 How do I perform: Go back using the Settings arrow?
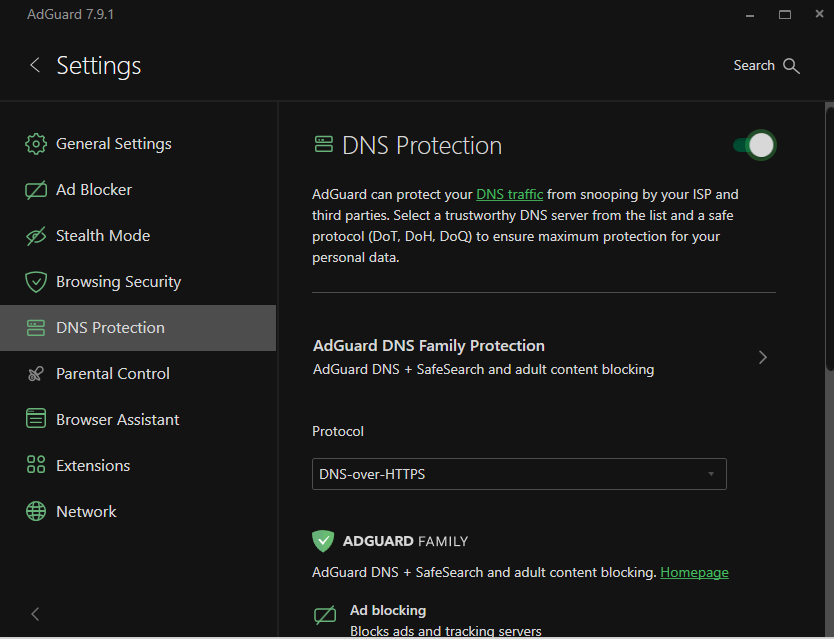pyautogui.click(x=35, y=66)
